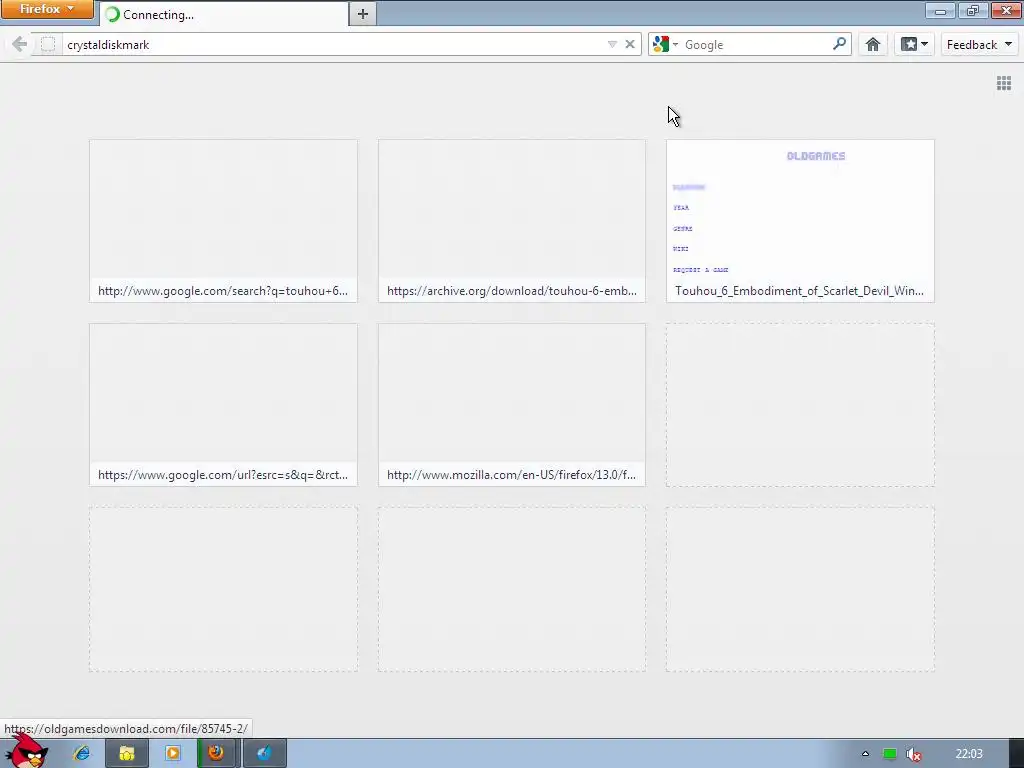
Task: Open the media player taskbar icon
Action: [173, 753]
